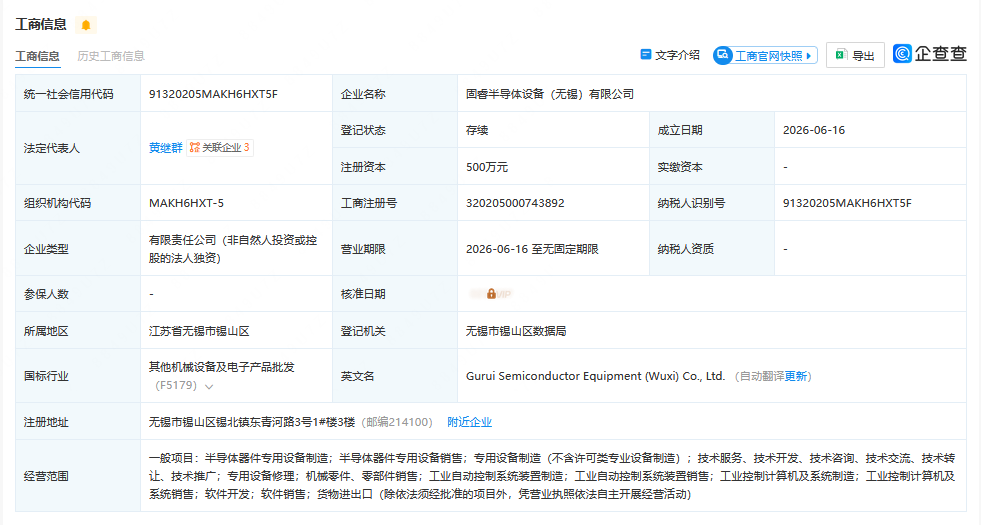This screenshot has width=981, height=525.
Task: Select postal code 邮编214100 text
Action: click(397, 422)
